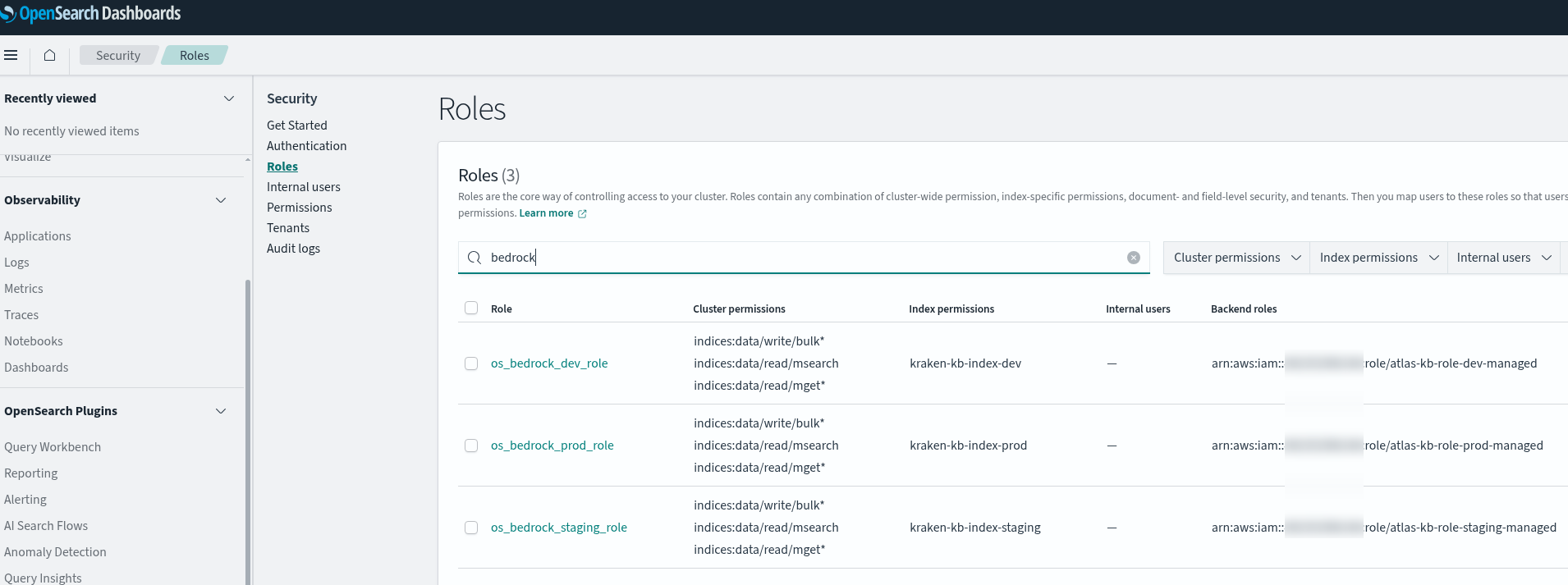Open Metrics under Observability
Image resolution: width=1568 pixels, height=585 pixels.
pos(24,289)
